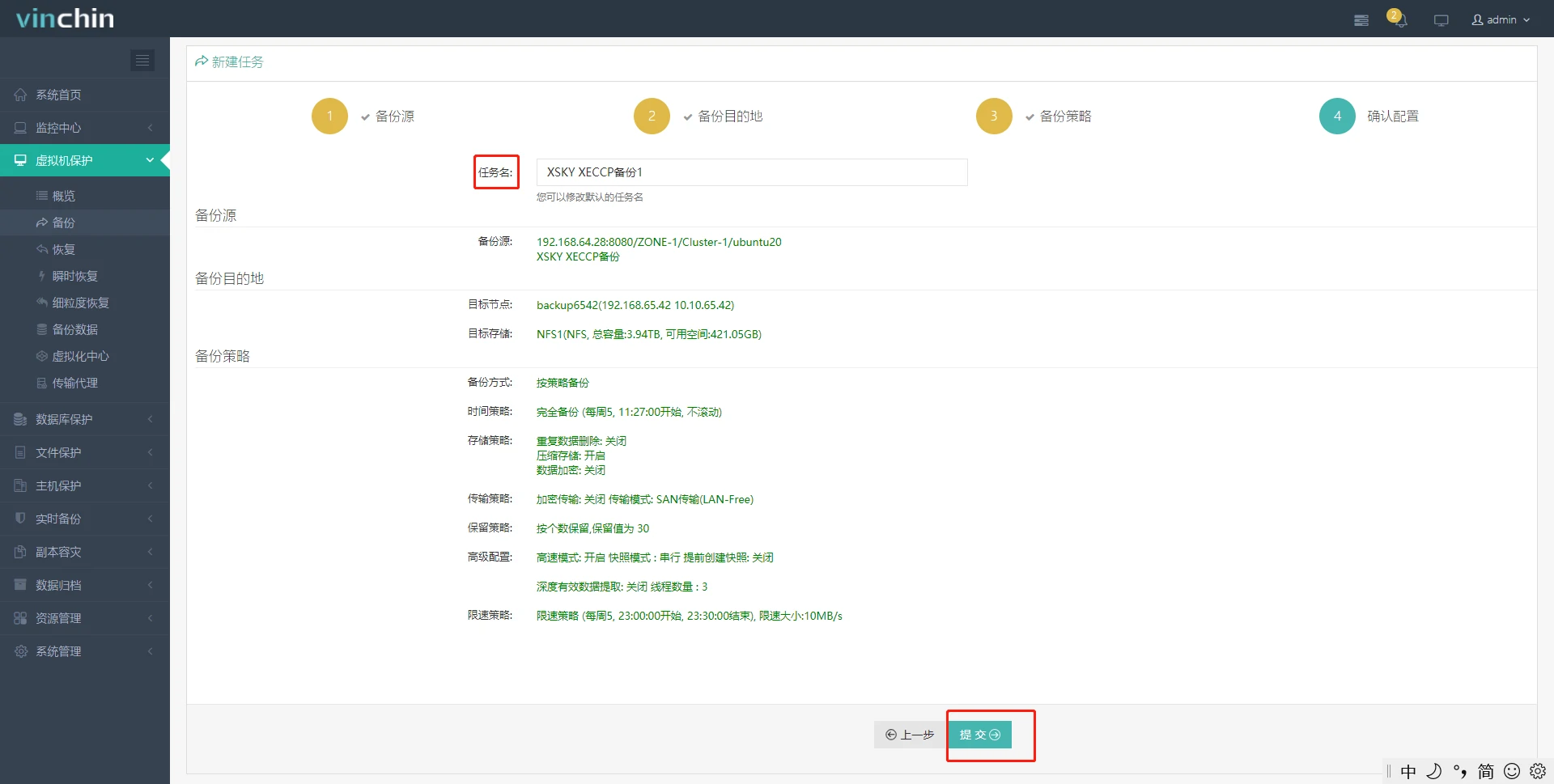Screen dimensions: 1554x784
Task: Expand the 监控中心 menu
Action: pyautogui.click(x=85, y=128)
